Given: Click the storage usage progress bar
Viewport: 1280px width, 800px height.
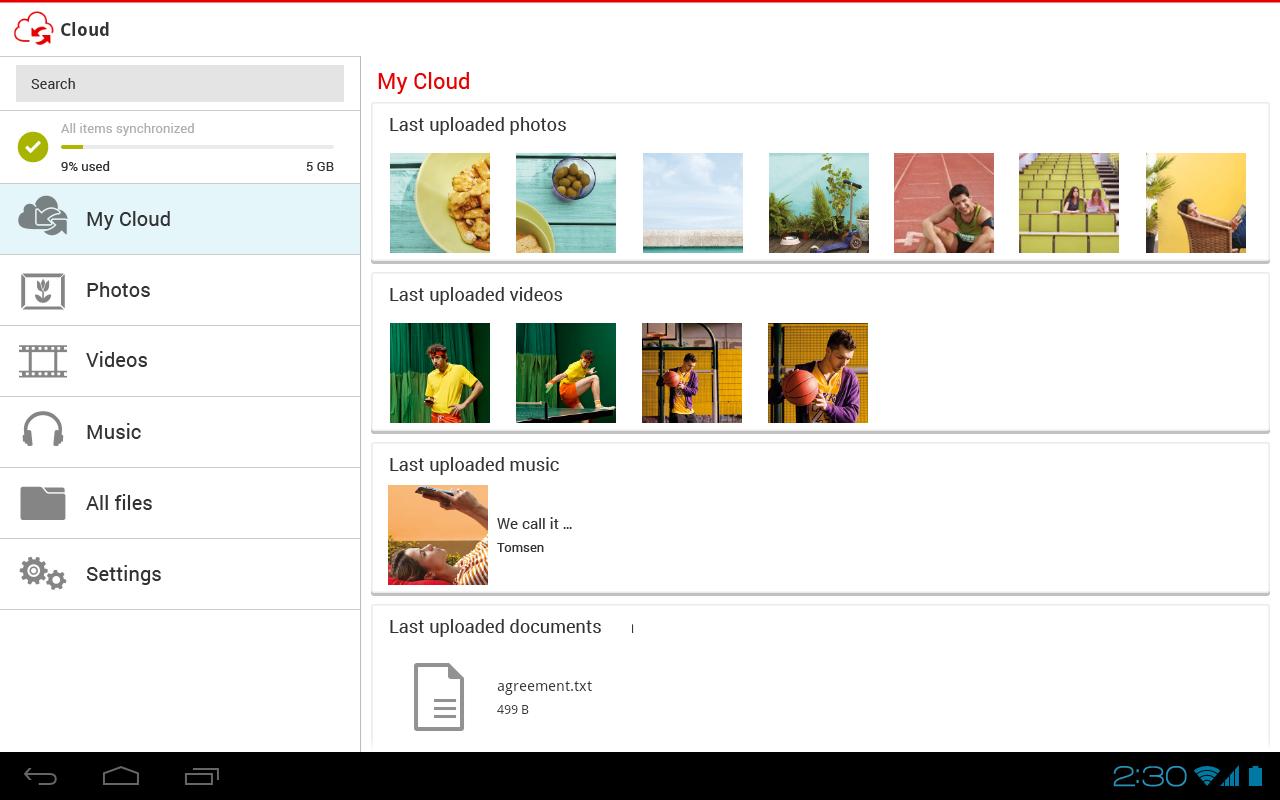Looking at the screenshot, I should 197,146.
